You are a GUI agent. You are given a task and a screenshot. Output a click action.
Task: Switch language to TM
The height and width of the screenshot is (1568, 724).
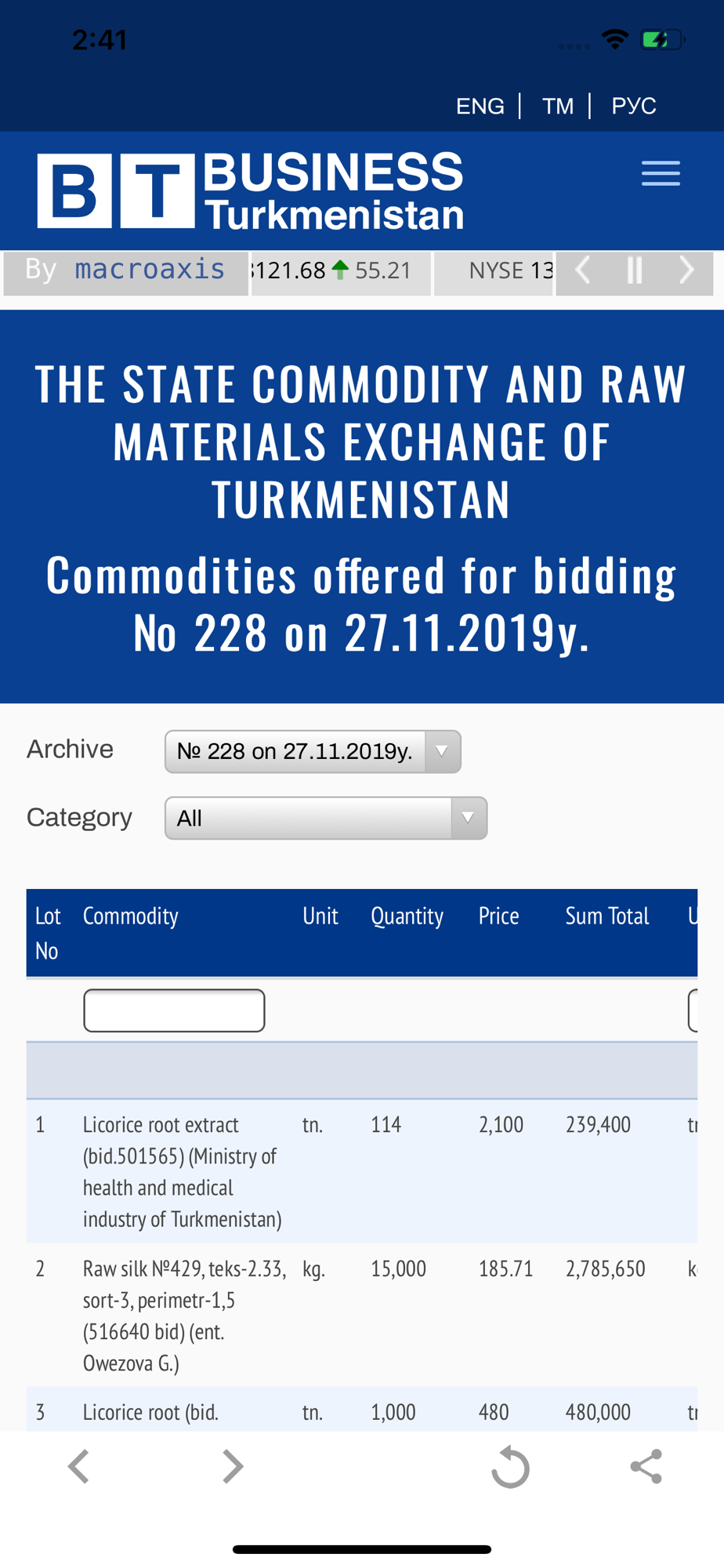558,106
